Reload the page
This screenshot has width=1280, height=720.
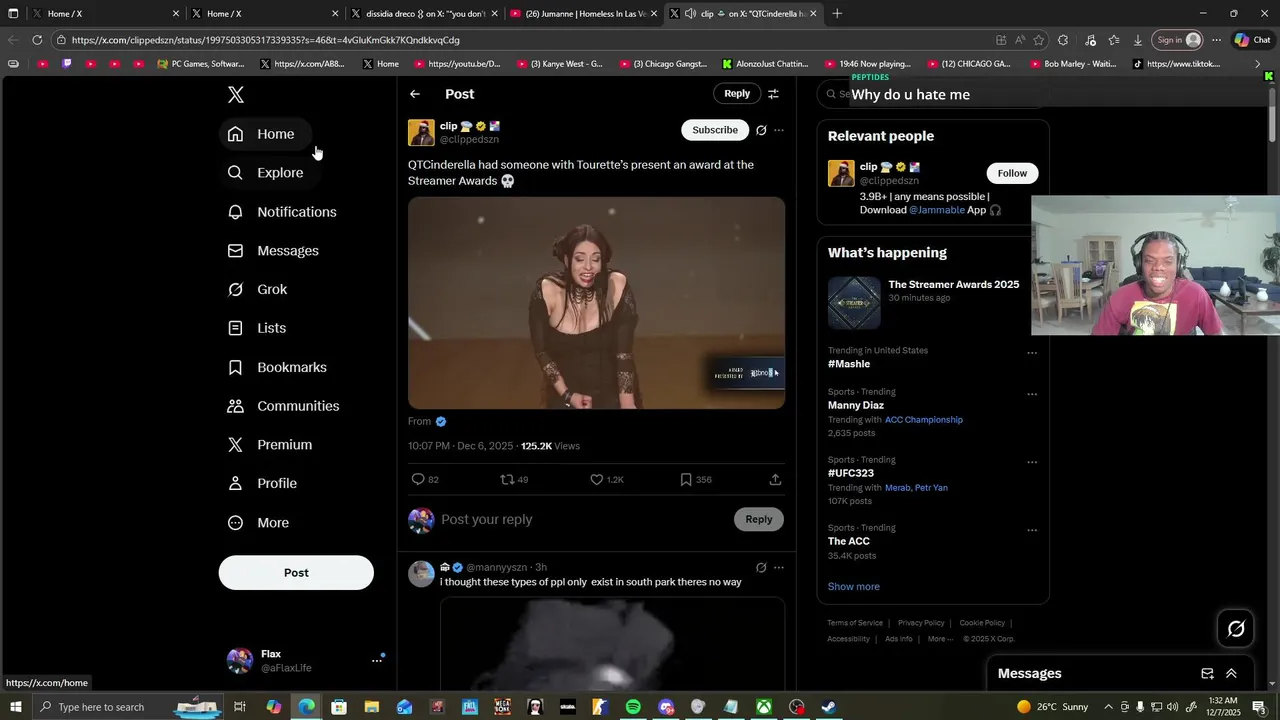37,40
